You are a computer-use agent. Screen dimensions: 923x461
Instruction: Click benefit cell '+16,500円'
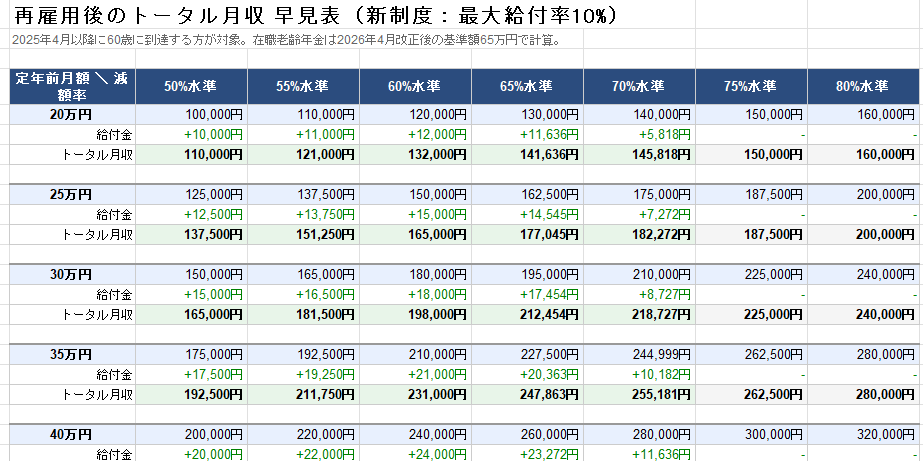tap(303, 295)
